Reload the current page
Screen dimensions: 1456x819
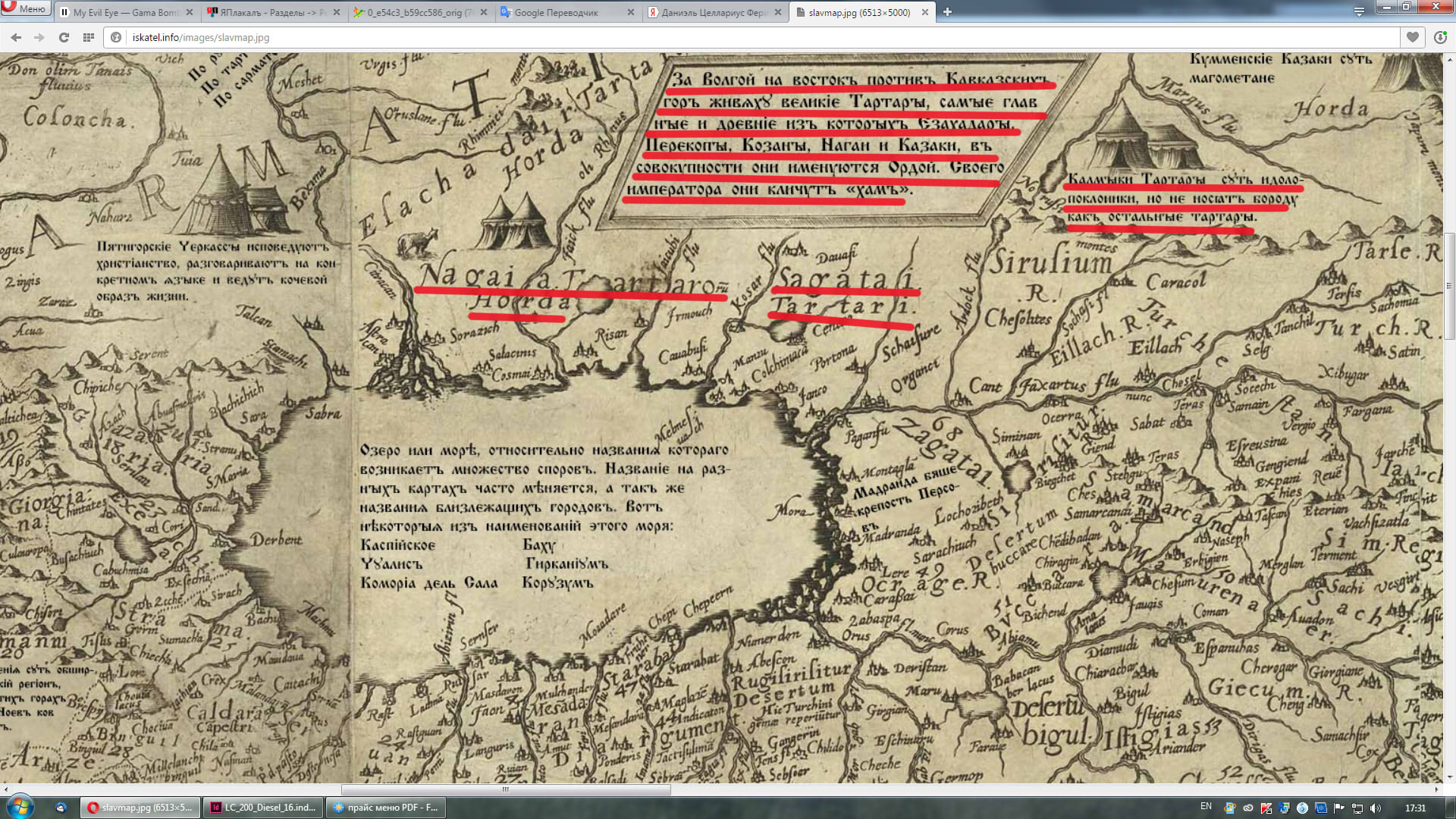pos(64,37)
